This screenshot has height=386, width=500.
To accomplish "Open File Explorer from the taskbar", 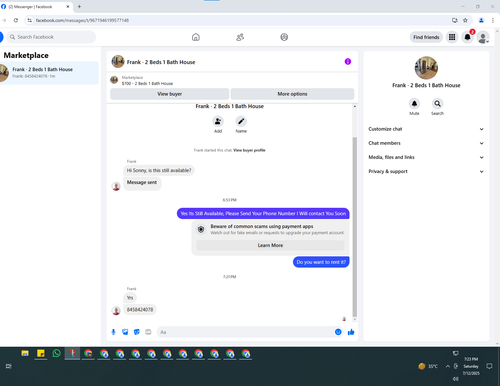I will click(25, 353).
